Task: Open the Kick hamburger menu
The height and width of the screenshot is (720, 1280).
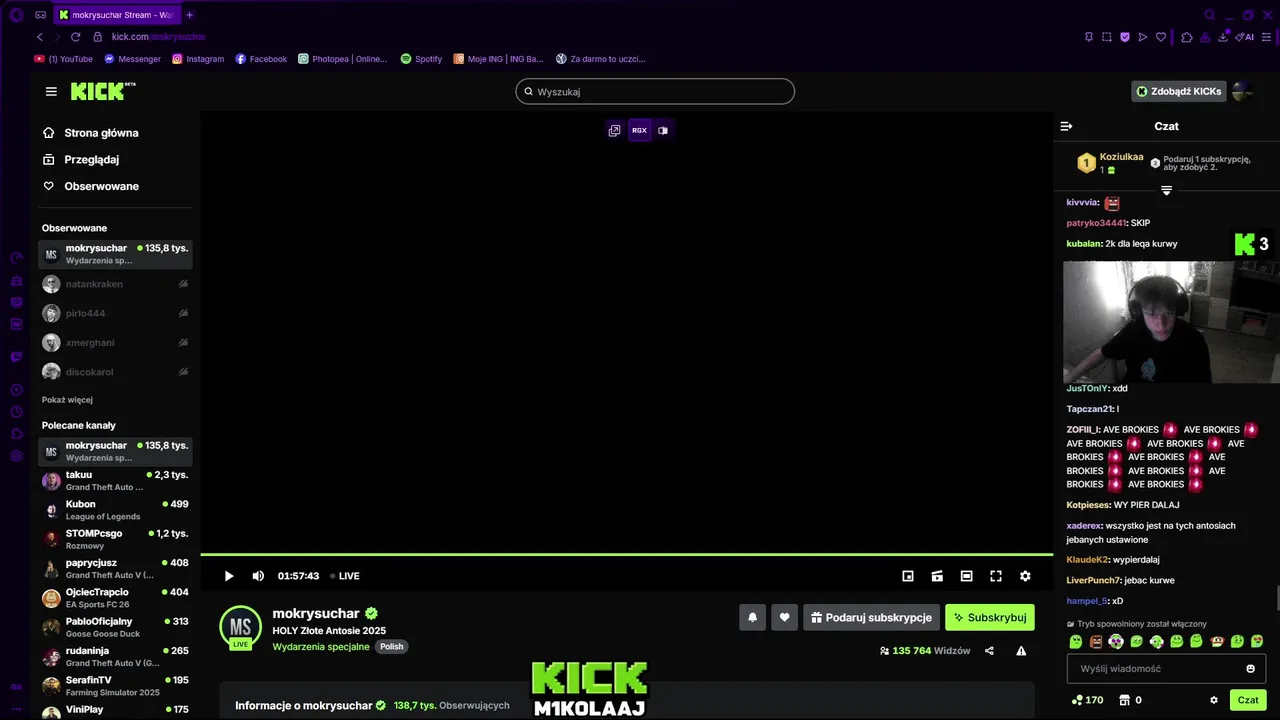Action: (51, 91)
